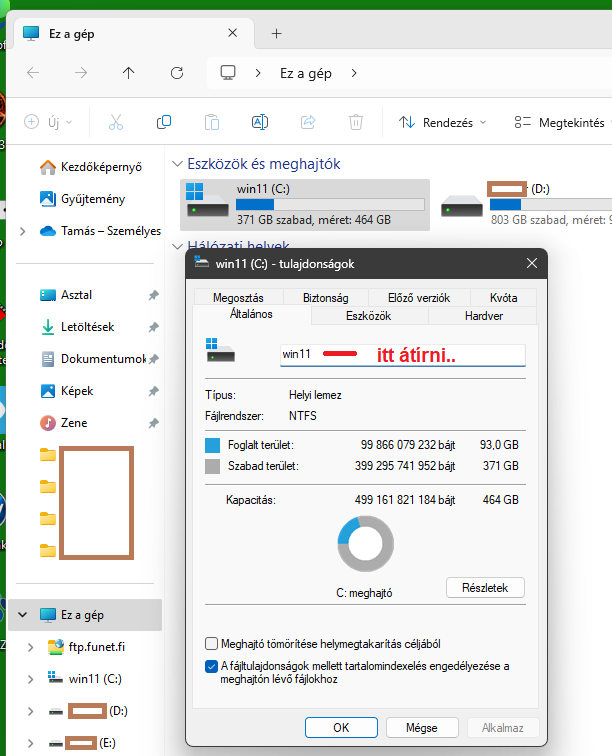
Task: Open the Képek folder
Action: pos(67,391)
